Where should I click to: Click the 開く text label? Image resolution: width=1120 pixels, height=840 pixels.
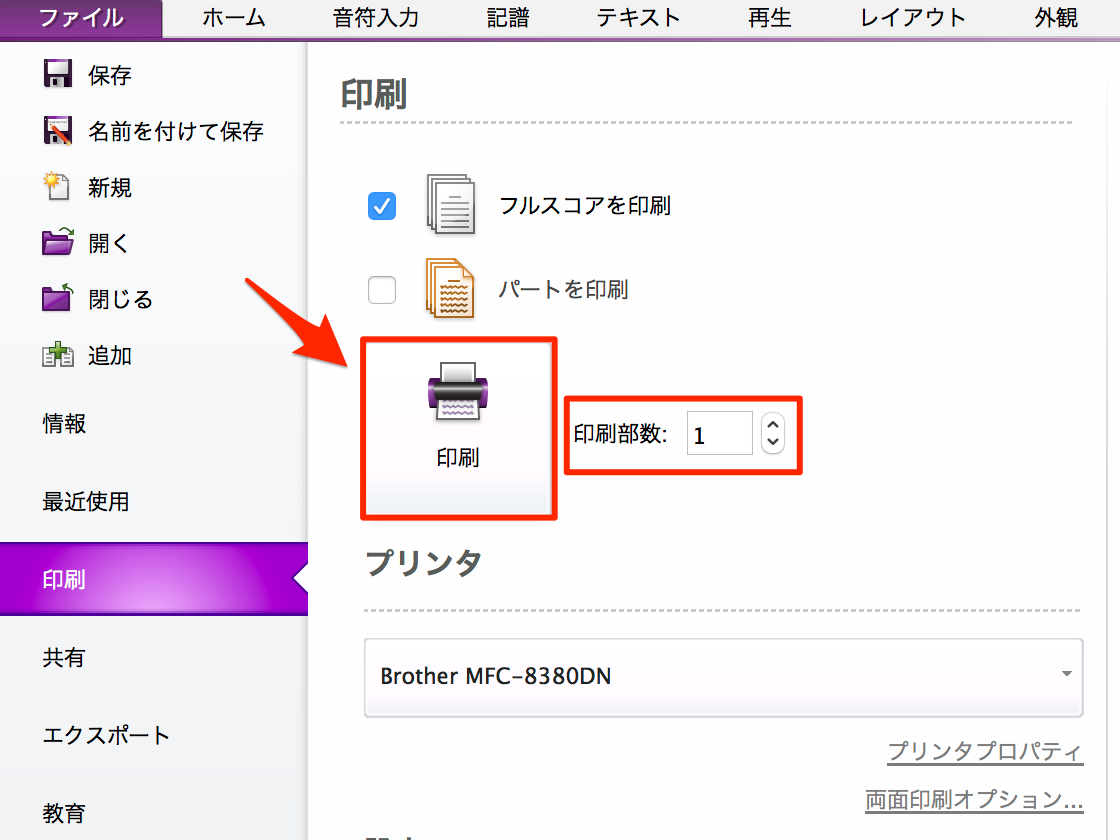click(109, 243)
